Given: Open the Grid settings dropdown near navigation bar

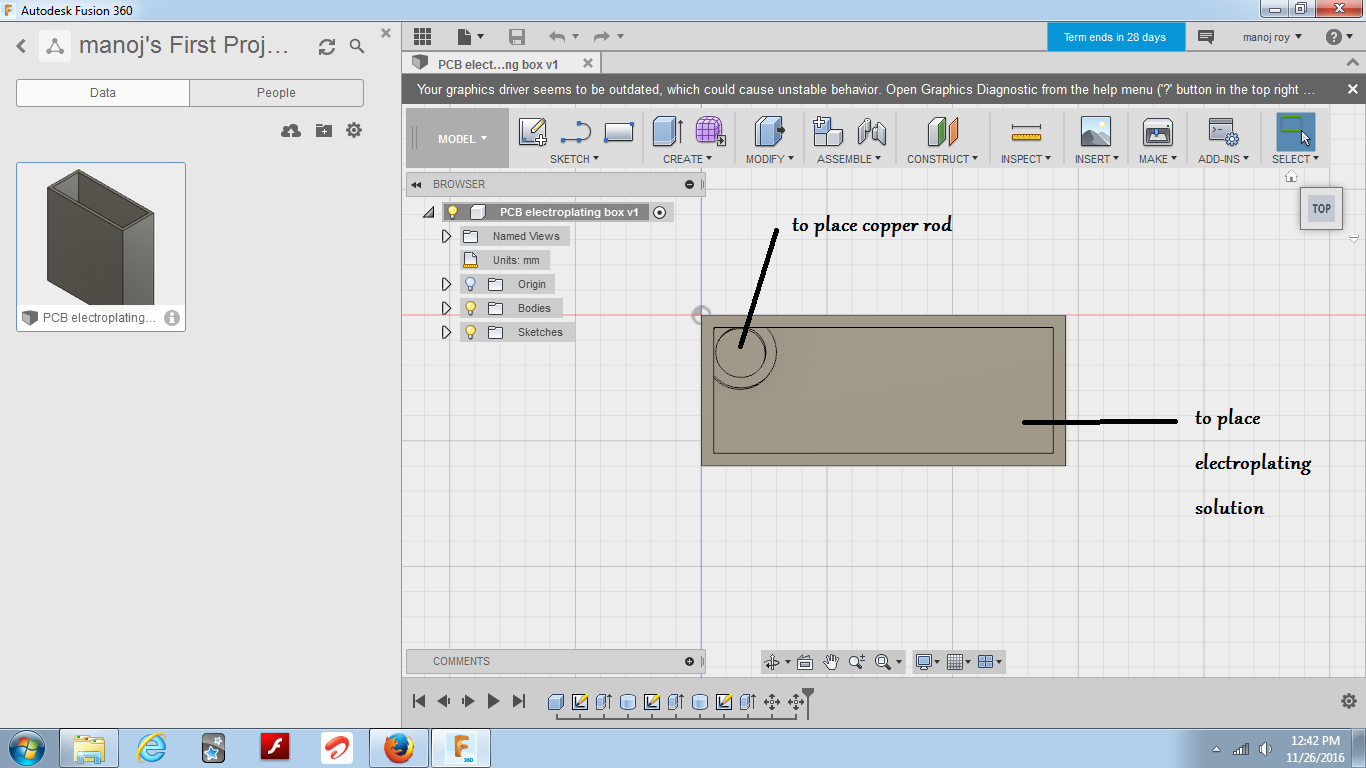Looking at the screenshot, I should coord(957,661).
